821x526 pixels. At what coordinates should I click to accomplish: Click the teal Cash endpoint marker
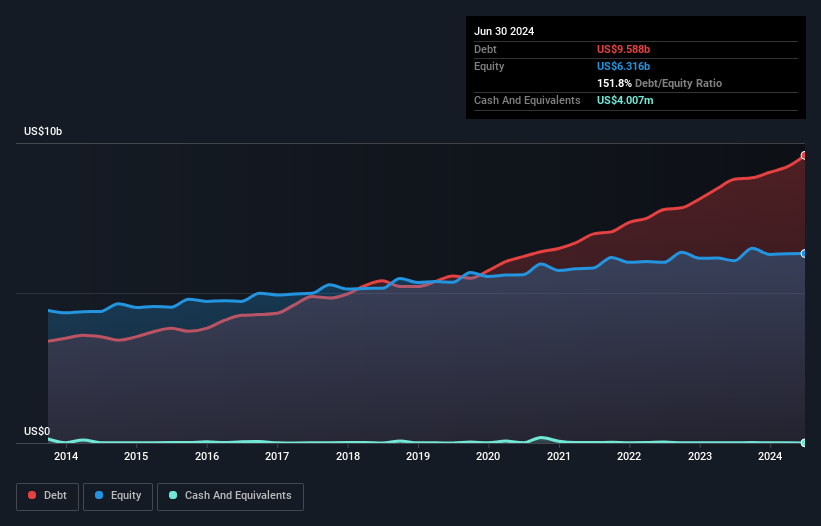click(x=804, y=443)
